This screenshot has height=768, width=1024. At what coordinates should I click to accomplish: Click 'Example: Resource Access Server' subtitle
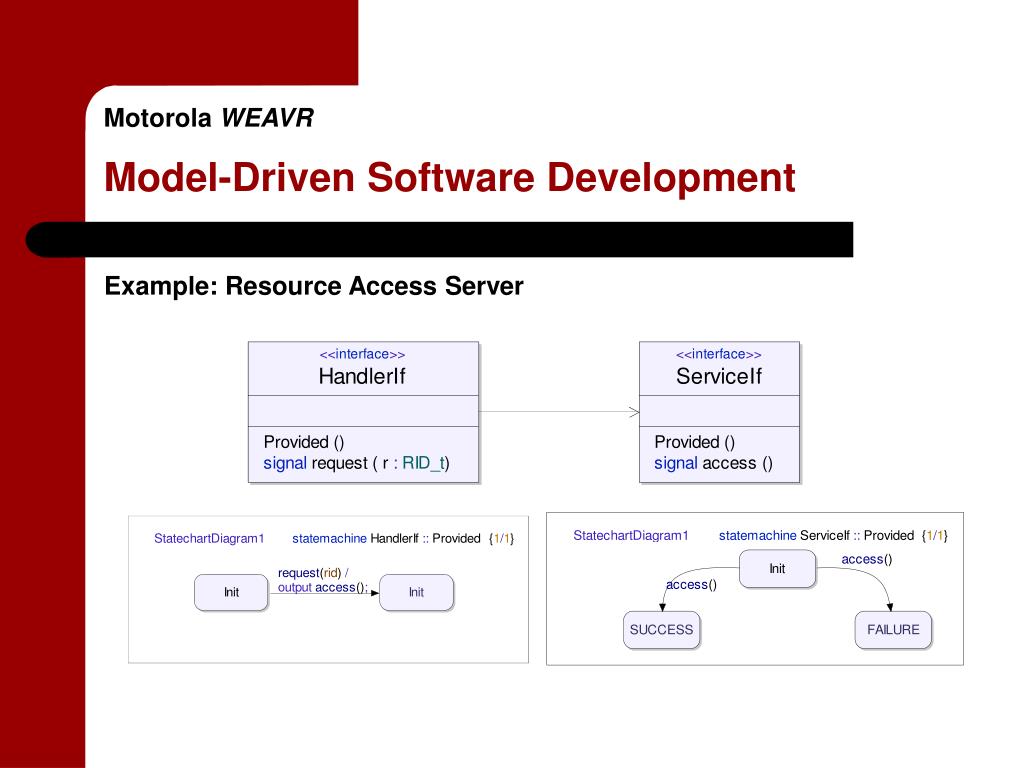click(314, 286)
